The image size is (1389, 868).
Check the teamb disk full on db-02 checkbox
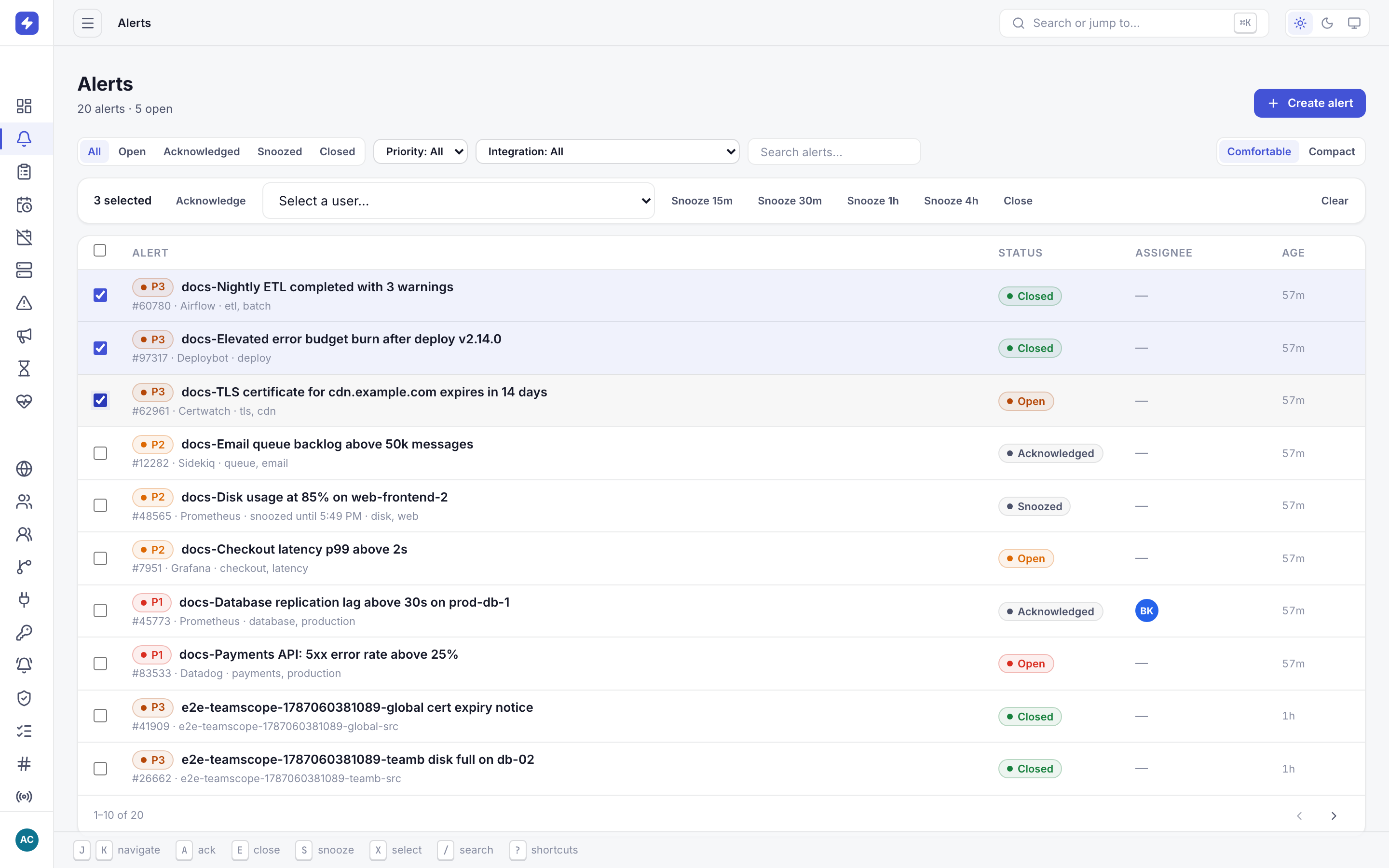point(100,768)
